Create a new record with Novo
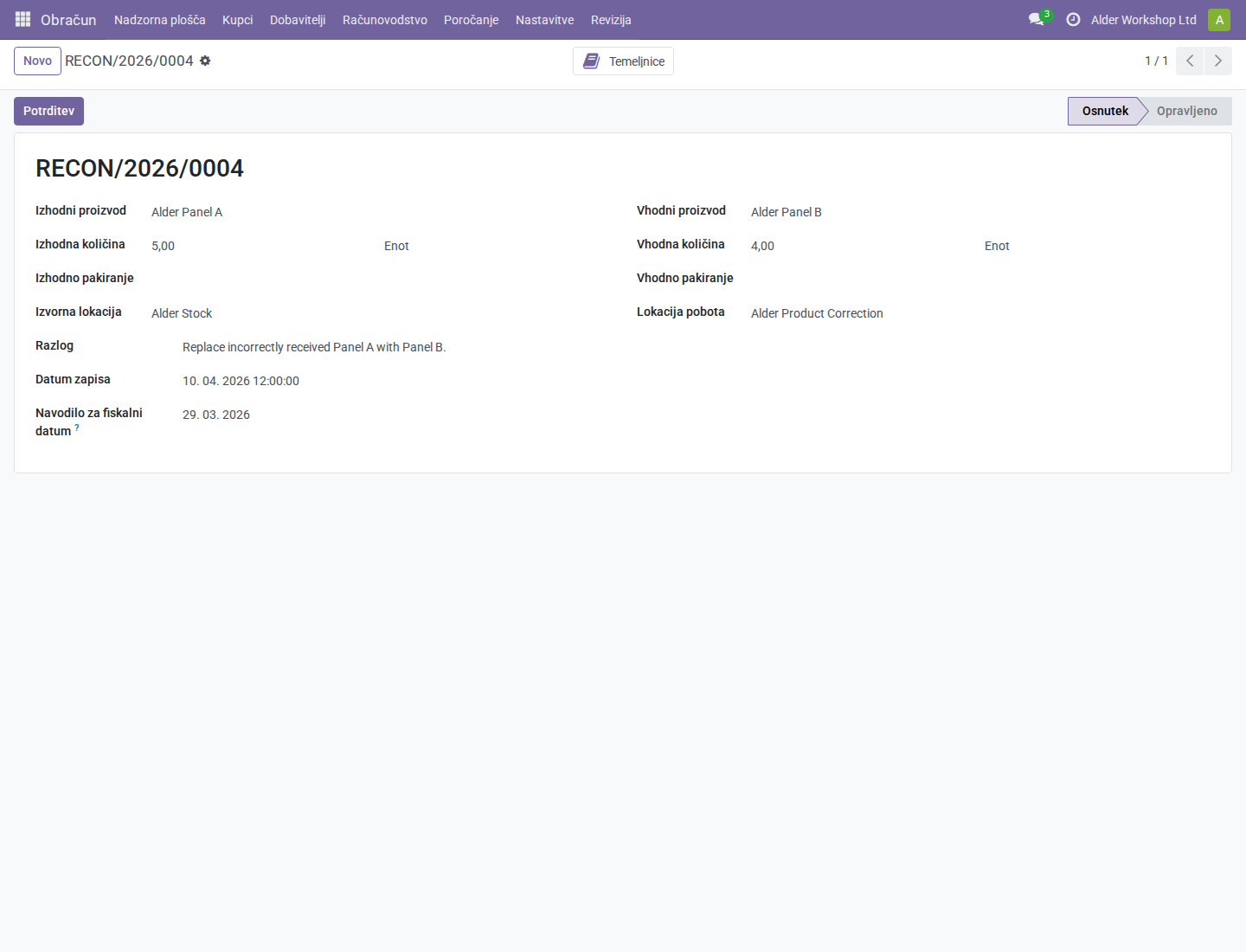The image size is (1246, 952). (37, 61)
